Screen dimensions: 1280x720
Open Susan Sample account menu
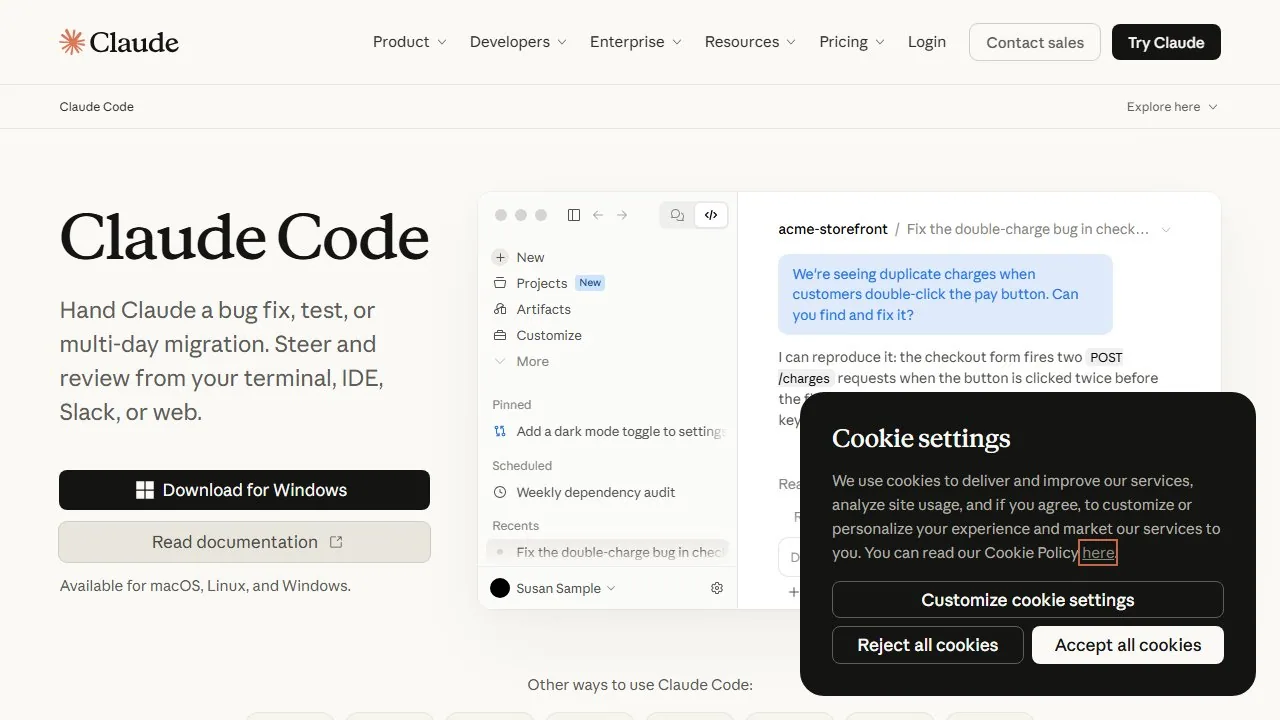[553, 588]
